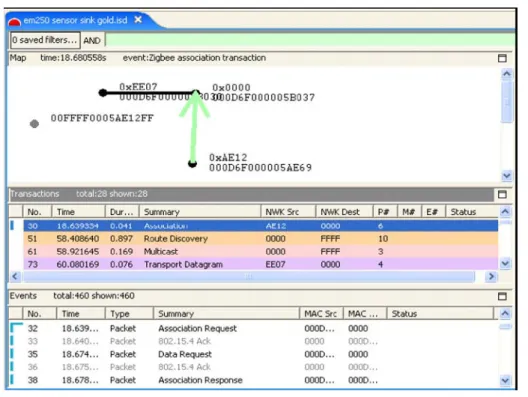Viewport: 528px width, 397px height.
Task: Sort Transactions by Status column
Action: tap(471, 212)
